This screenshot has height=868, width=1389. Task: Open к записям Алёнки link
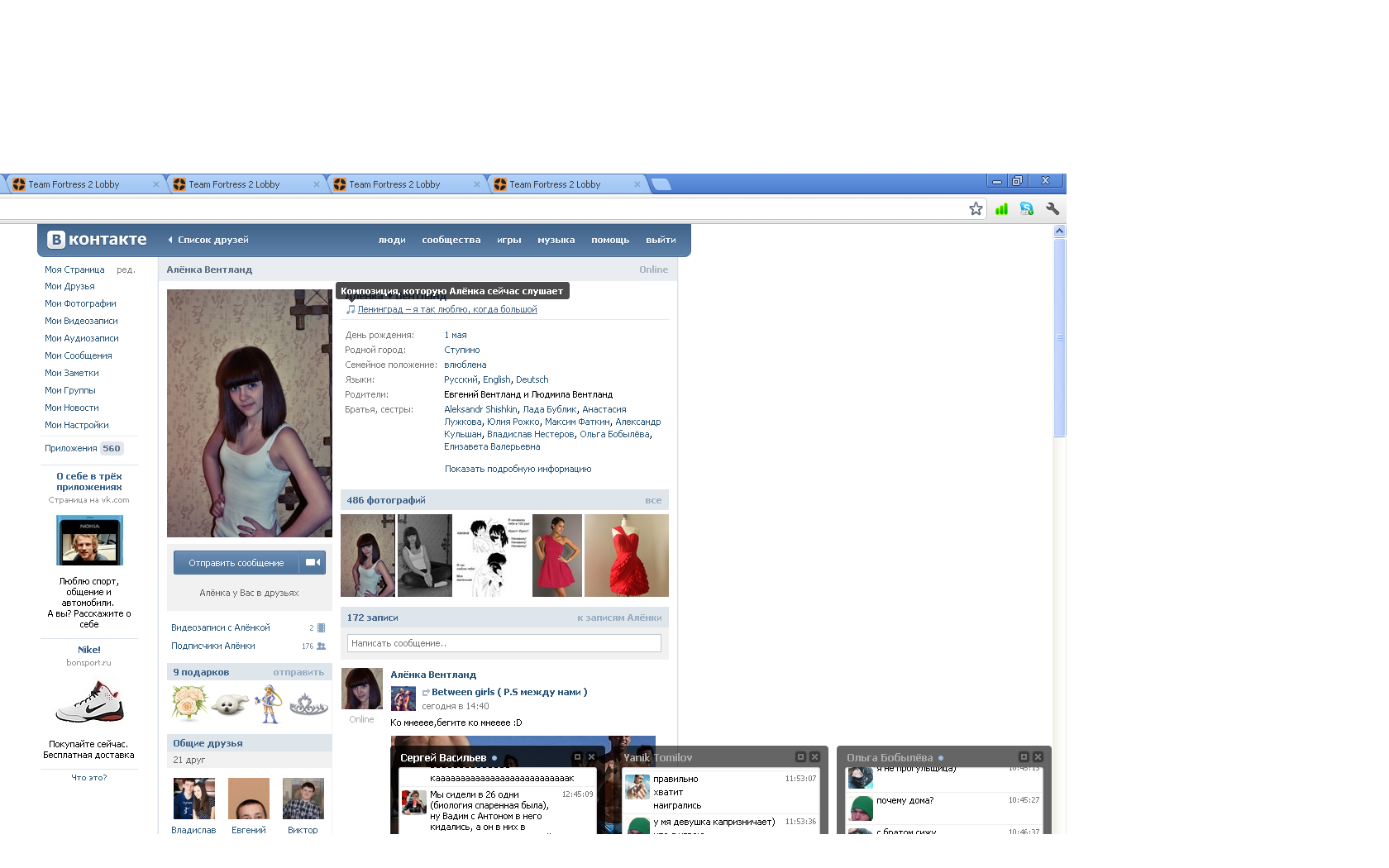[x=619, y=618]
